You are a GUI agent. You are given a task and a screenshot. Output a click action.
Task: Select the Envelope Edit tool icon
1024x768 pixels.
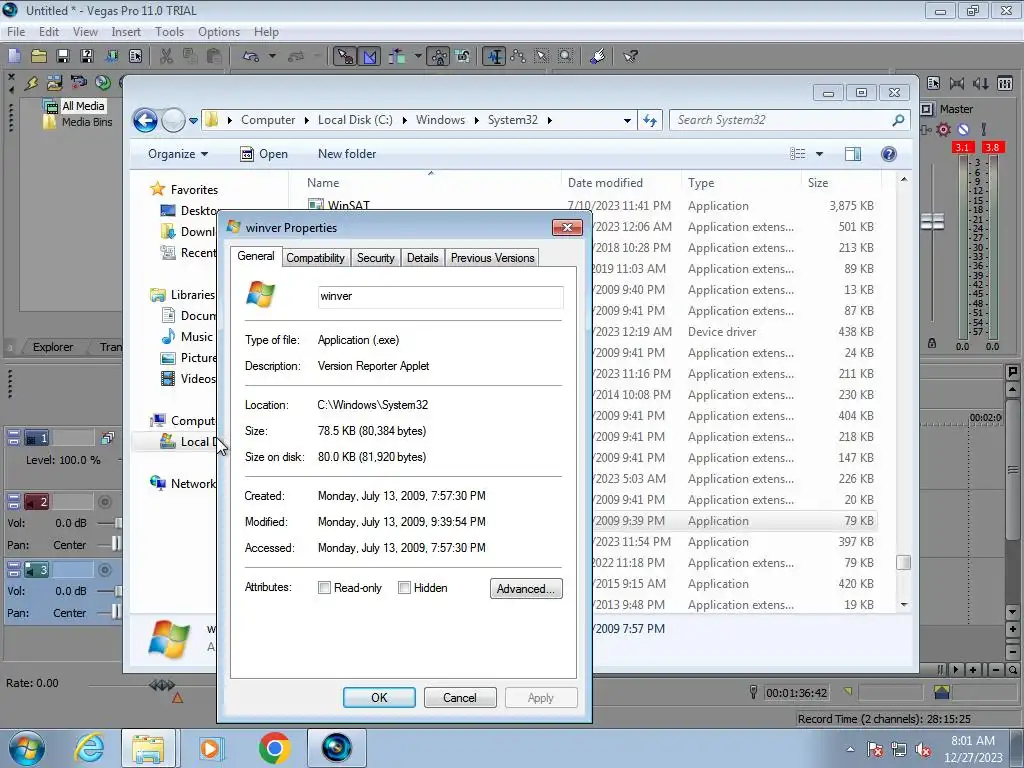pos(518,56)
